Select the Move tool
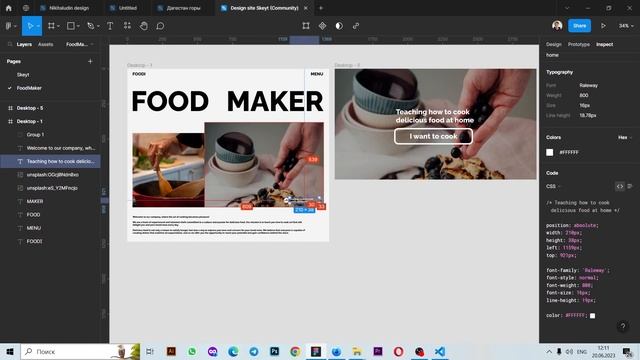The width and height of the screenshot is (640, 360). tap(30, 26)
